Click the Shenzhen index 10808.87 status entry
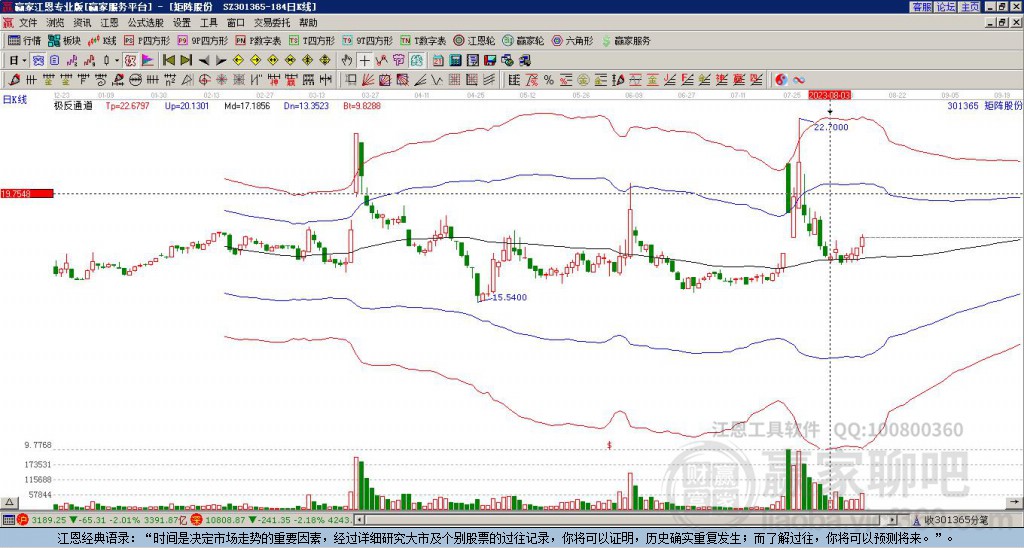The image size is (1024, 548). (x=272, y=520)
